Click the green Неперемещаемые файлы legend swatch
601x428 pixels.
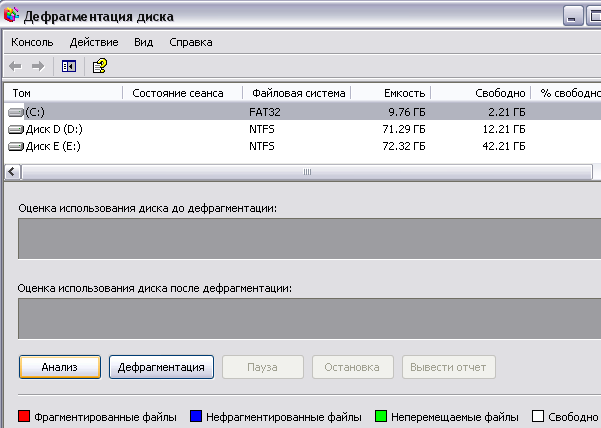(x=381, y=416)
